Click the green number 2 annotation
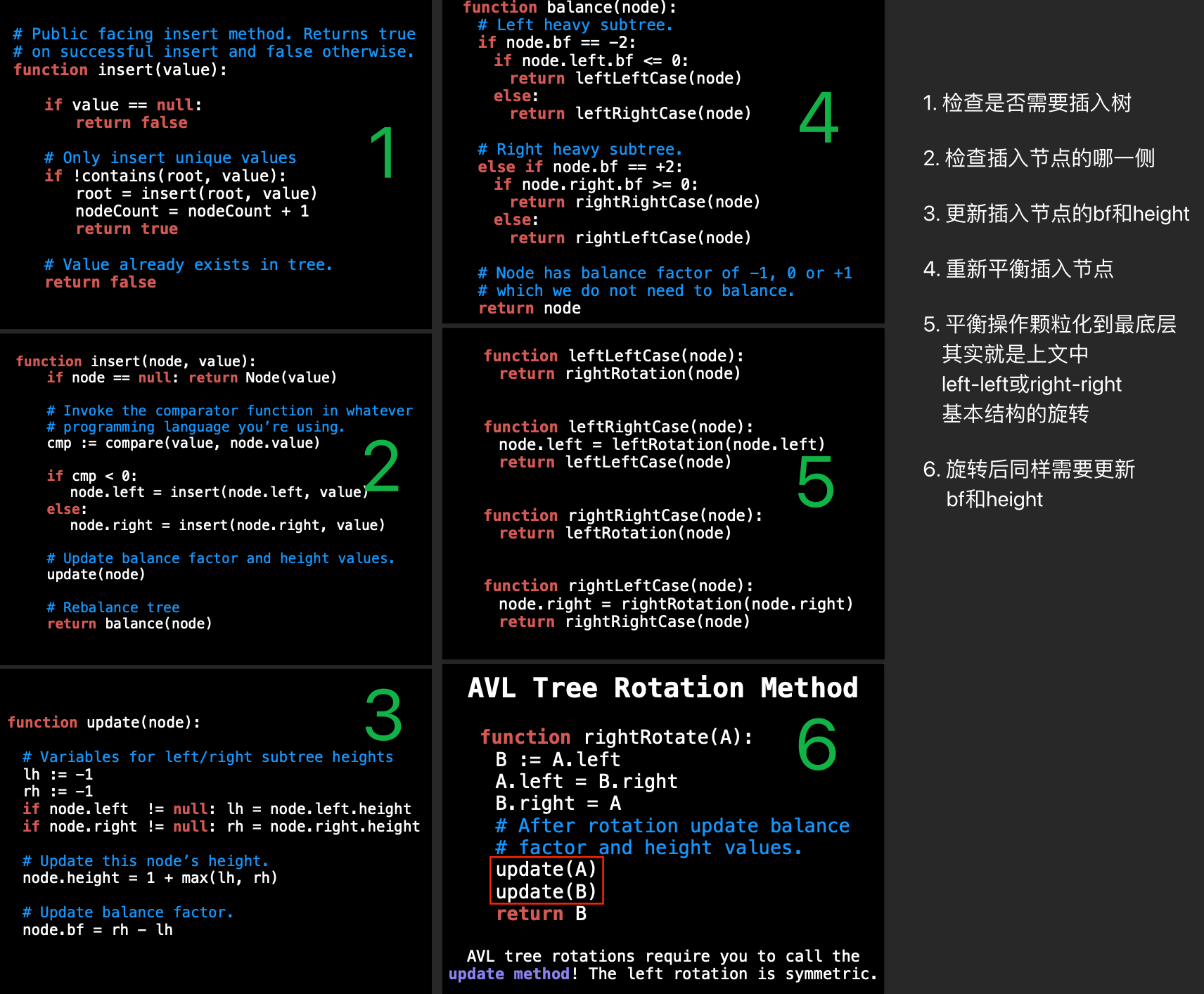The width and height of the screenshot is (1204, 994). click(x=381, y=466)
